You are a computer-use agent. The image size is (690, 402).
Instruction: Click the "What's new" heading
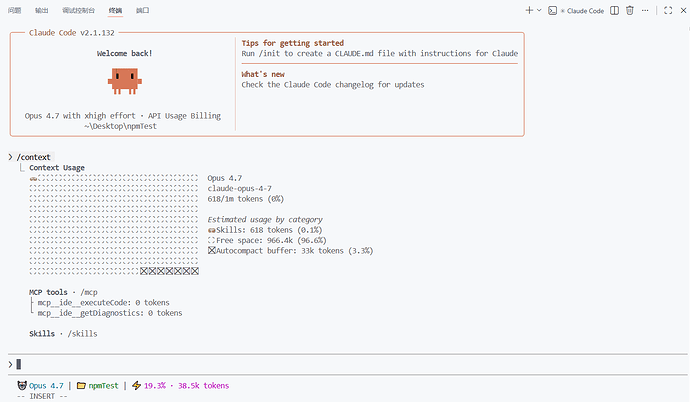pyautogui.click(x=263, y=74)
